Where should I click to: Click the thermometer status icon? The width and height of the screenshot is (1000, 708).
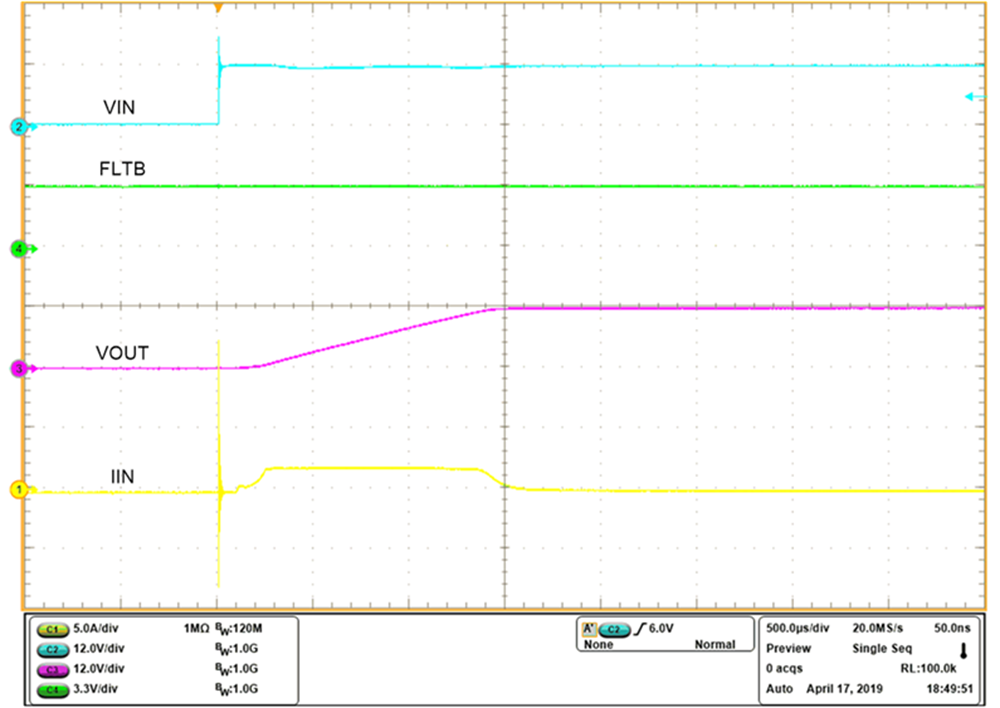(962, 652)
